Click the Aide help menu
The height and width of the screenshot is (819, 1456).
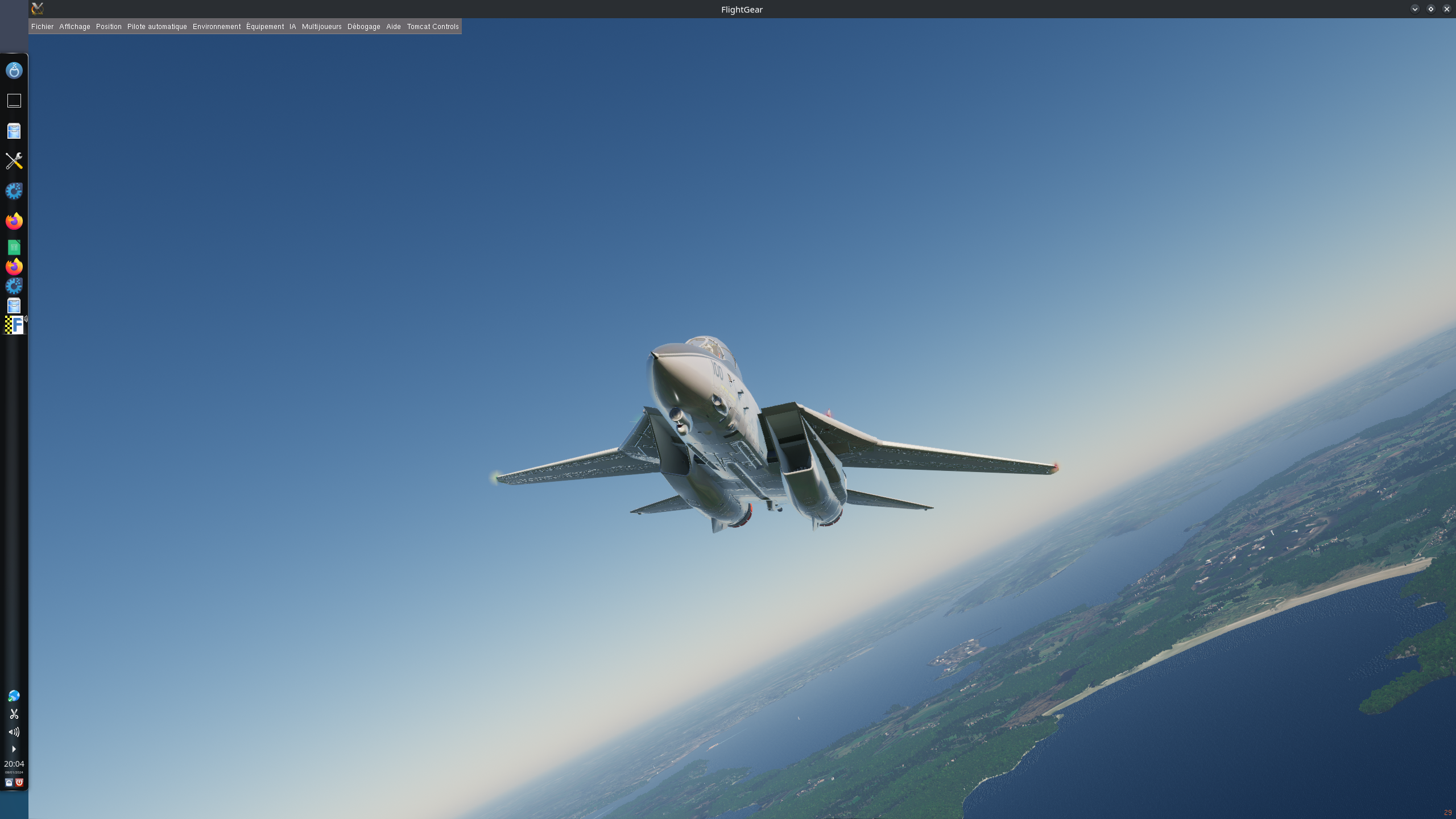click(x=393, y=27)
